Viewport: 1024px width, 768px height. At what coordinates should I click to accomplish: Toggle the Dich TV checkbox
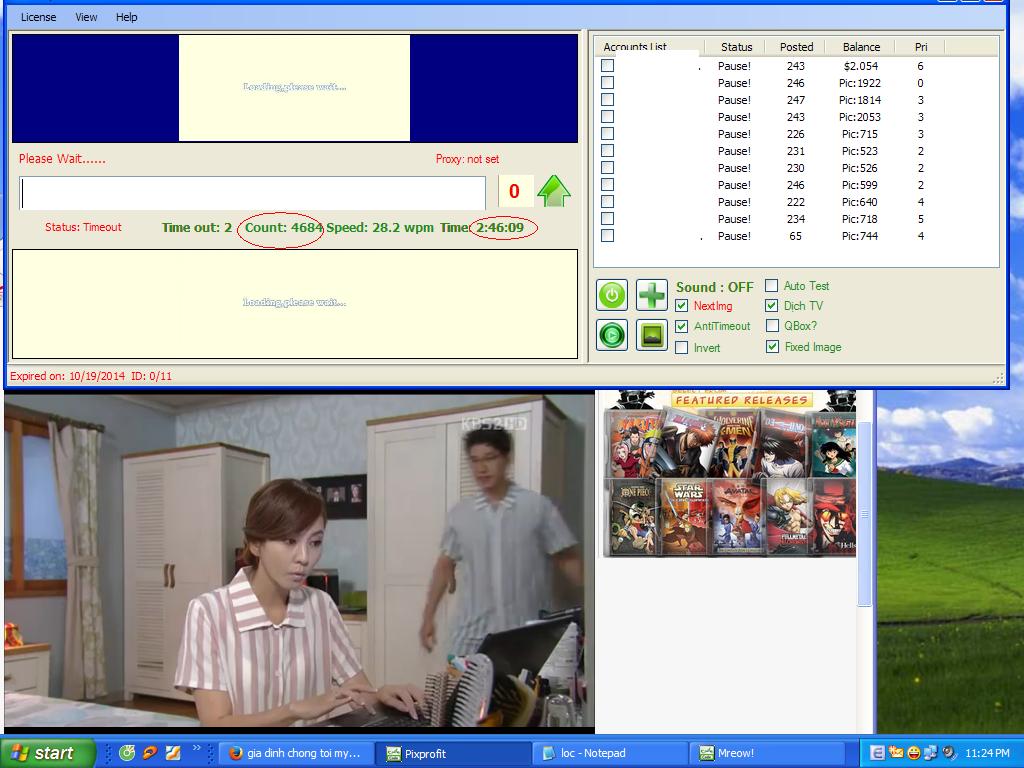[x=772, y=306]
